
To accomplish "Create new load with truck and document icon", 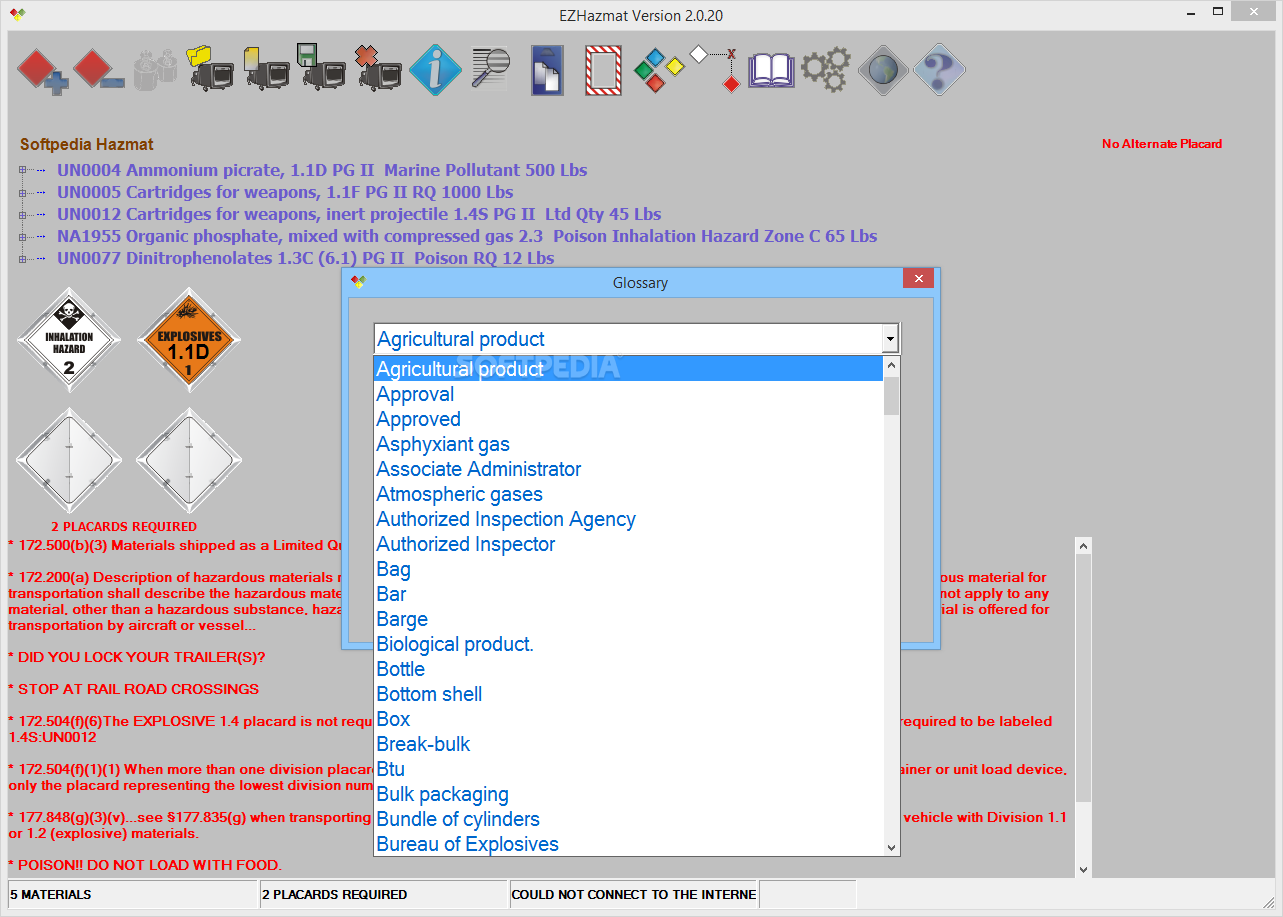I will coord(265,69).
